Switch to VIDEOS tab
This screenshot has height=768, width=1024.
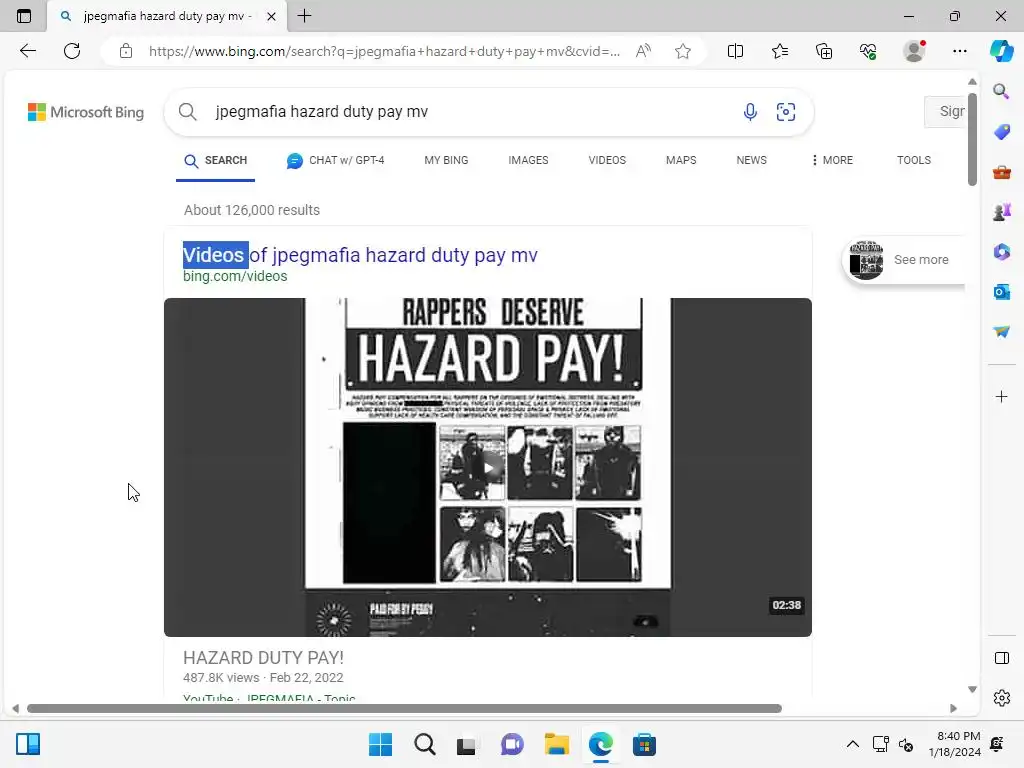coord(607,161)
